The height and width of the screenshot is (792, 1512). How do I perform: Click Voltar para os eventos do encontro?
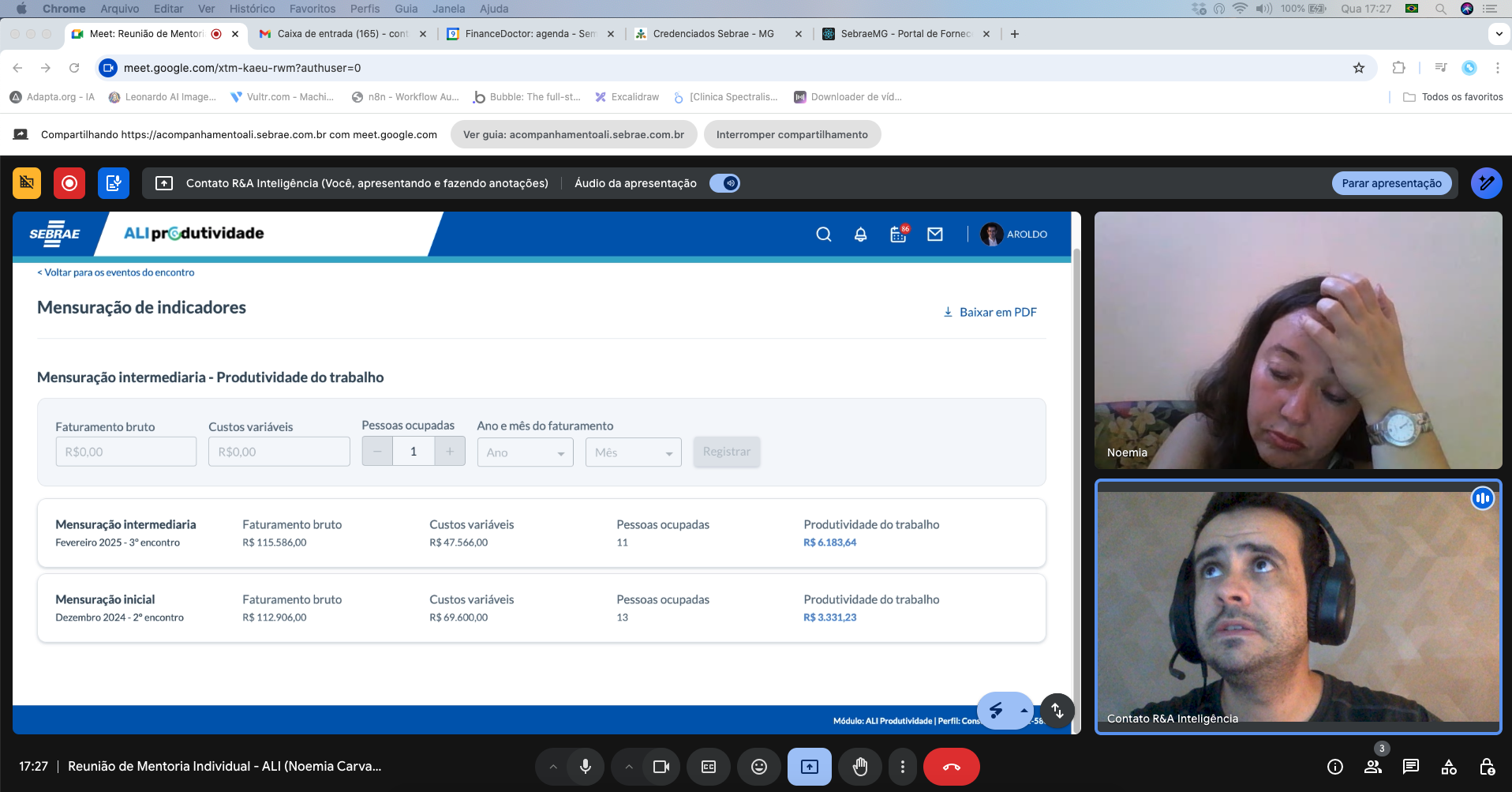pyautogui.click(x=116, y=272)
